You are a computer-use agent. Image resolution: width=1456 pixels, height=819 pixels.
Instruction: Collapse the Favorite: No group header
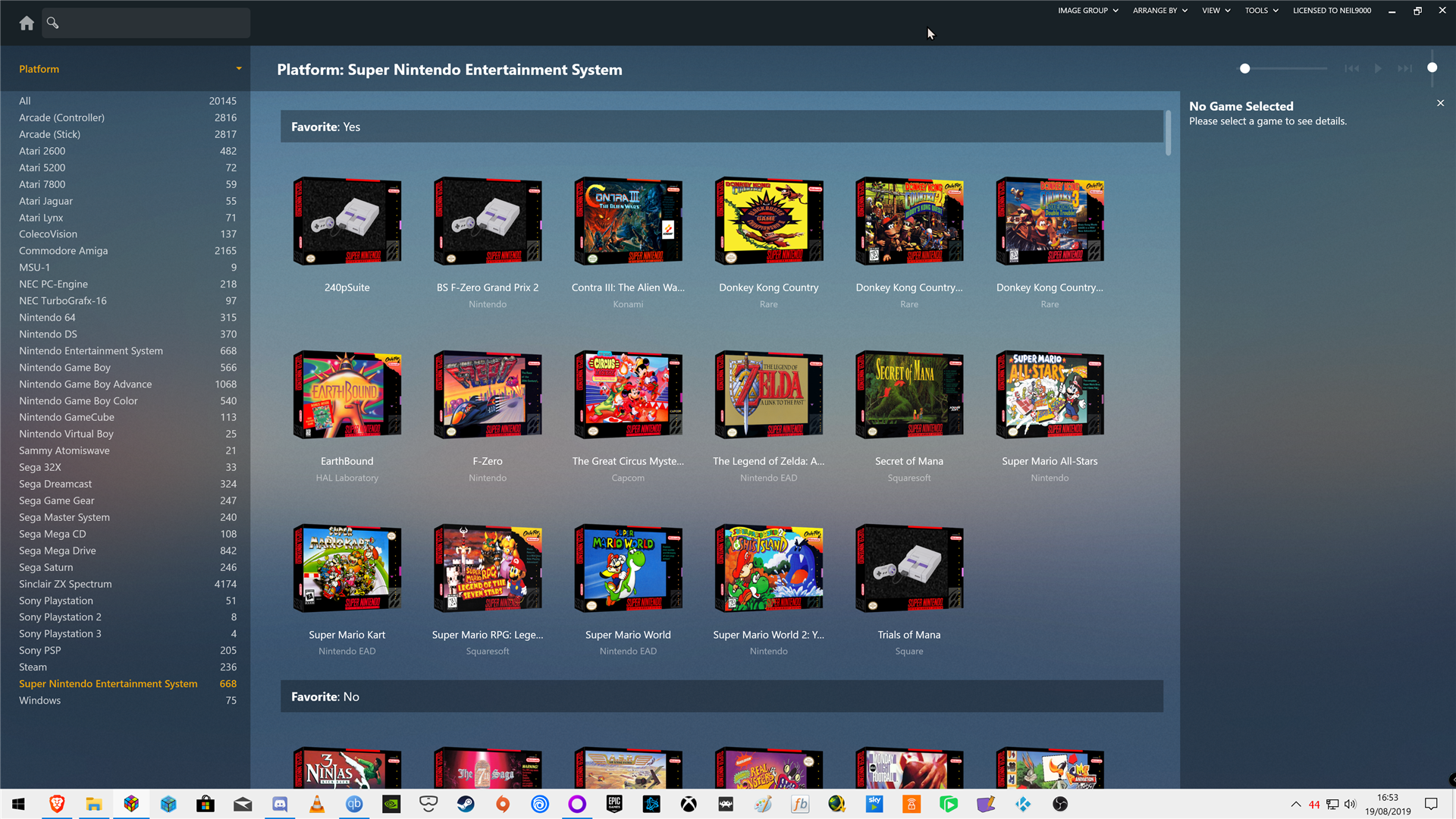click(721, 696)
